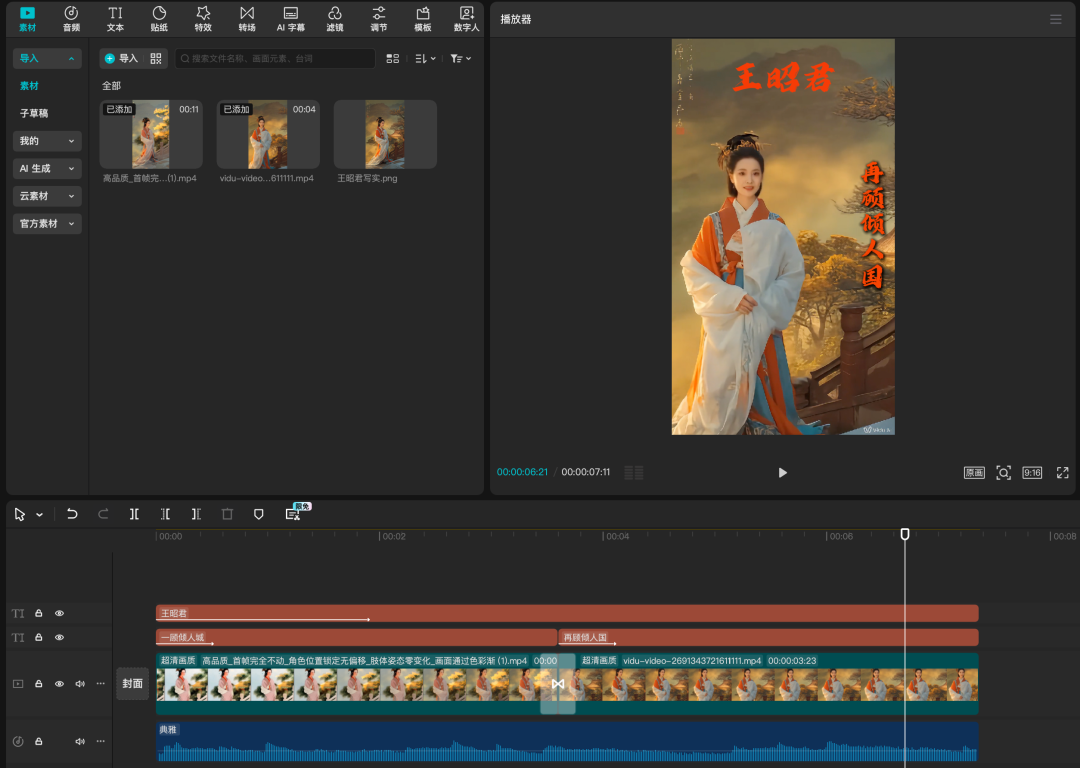Open the media filter dropdown

(460, 59)
